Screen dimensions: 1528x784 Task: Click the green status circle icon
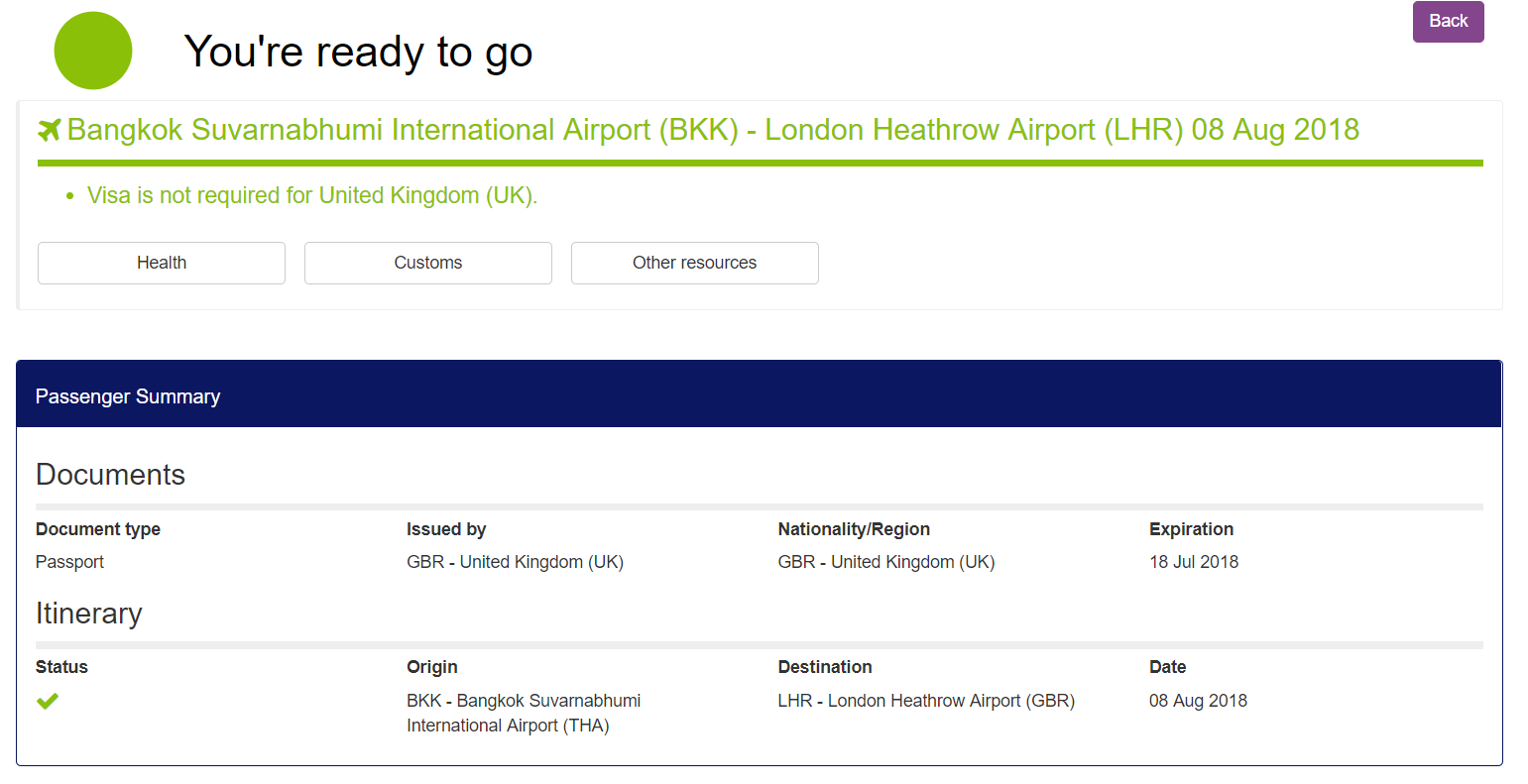pyautogui.click(x=93, y=51)
